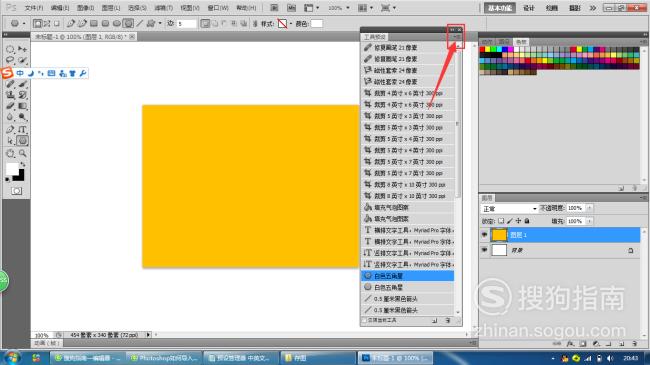Select the Pen tool in toolbox
Viewport: 650px width, 365px height.
[10, 129]
